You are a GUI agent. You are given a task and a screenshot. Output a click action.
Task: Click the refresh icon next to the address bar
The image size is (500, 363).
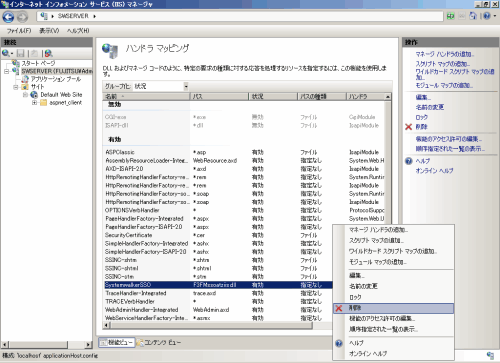pyautogui.click(x=451, y=16)
